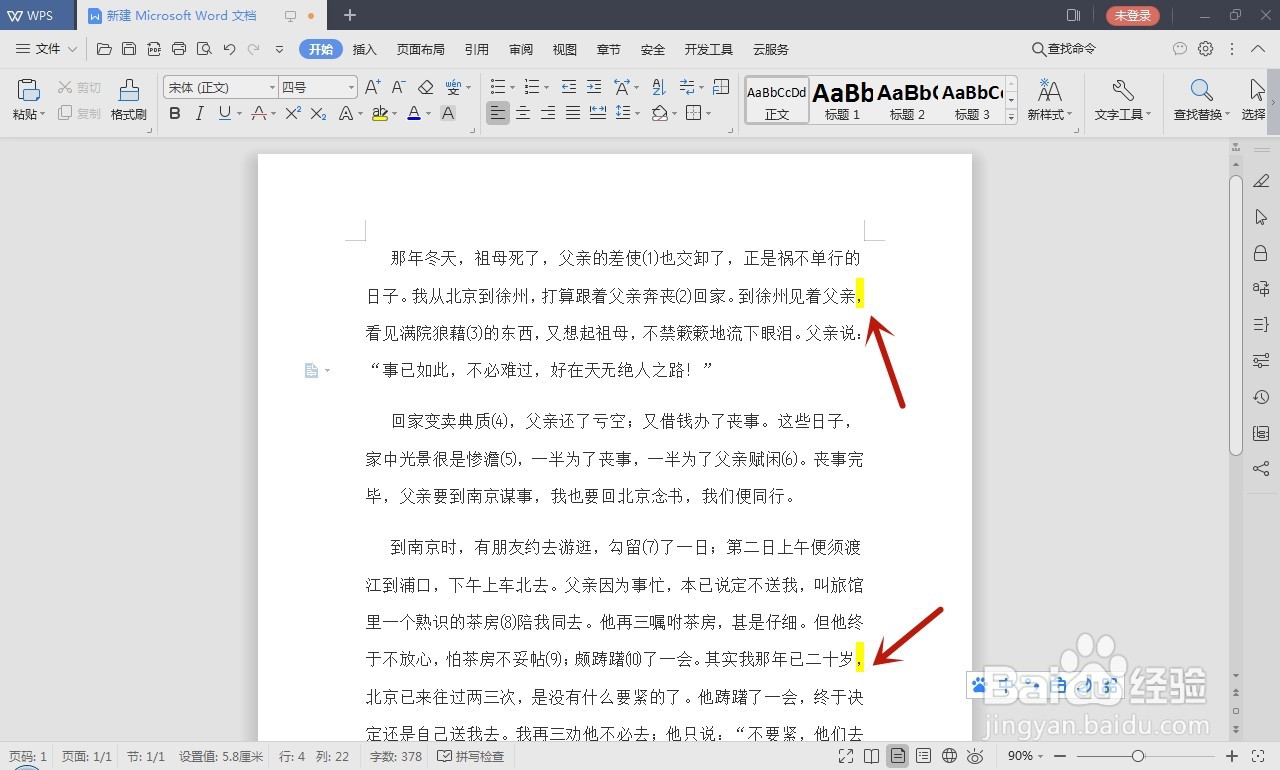This screenshot has height=770, width=1280.
Task: Toggle Italic formatting
Action: click(x=200, y=114)
